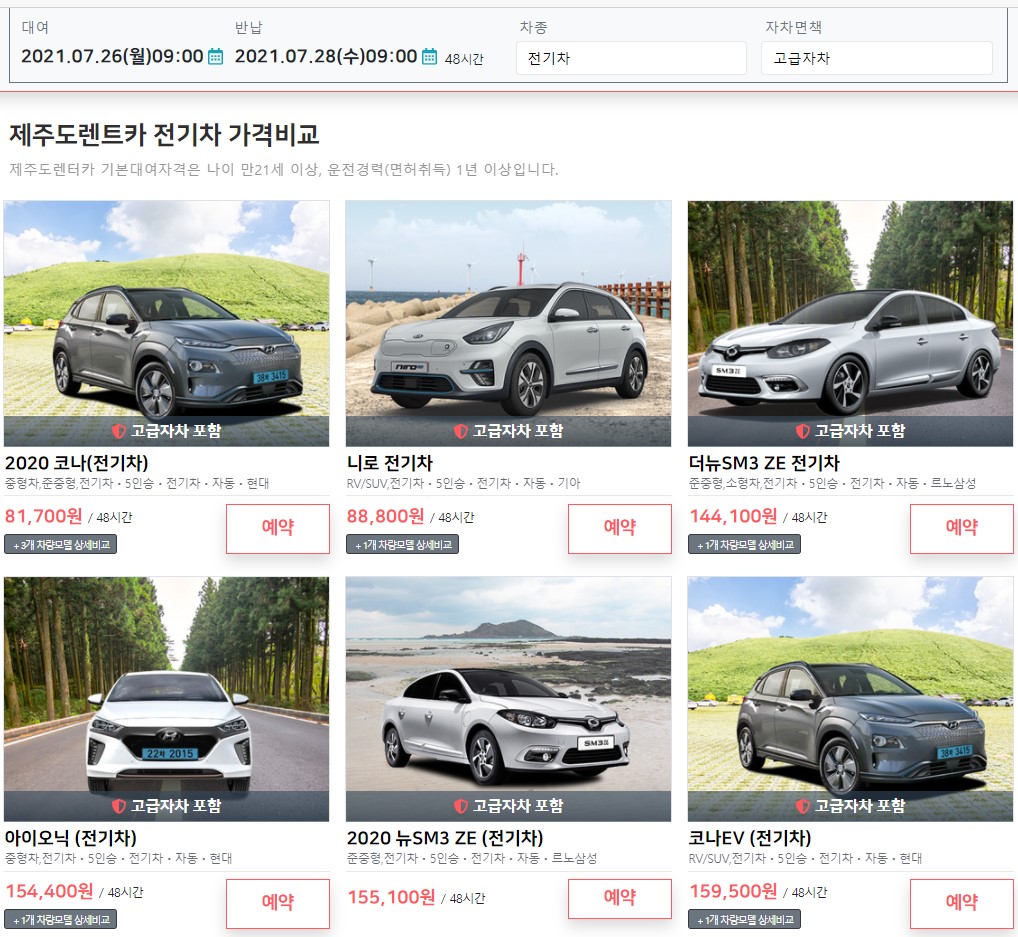
Task: Expand +1개 차량모델 상세비교 under 니로 전기차
Action: coord(403,544)
